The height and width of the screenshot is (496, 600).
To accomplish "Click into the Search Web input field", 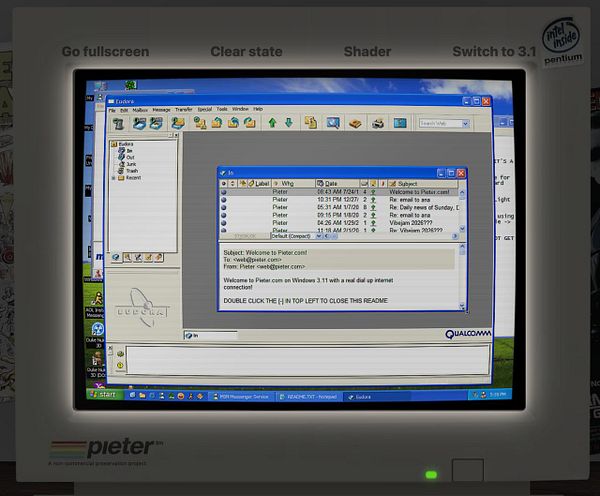I will pos(440,124).
